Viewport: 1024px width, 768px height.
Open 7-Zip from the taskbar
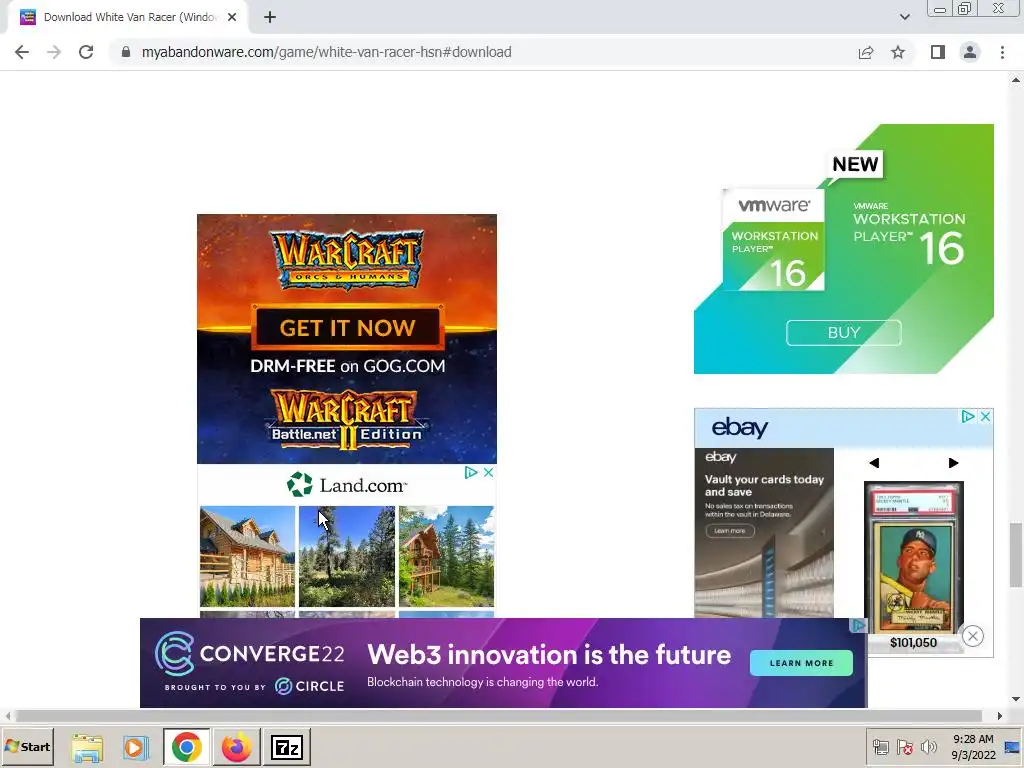(287, 747)
